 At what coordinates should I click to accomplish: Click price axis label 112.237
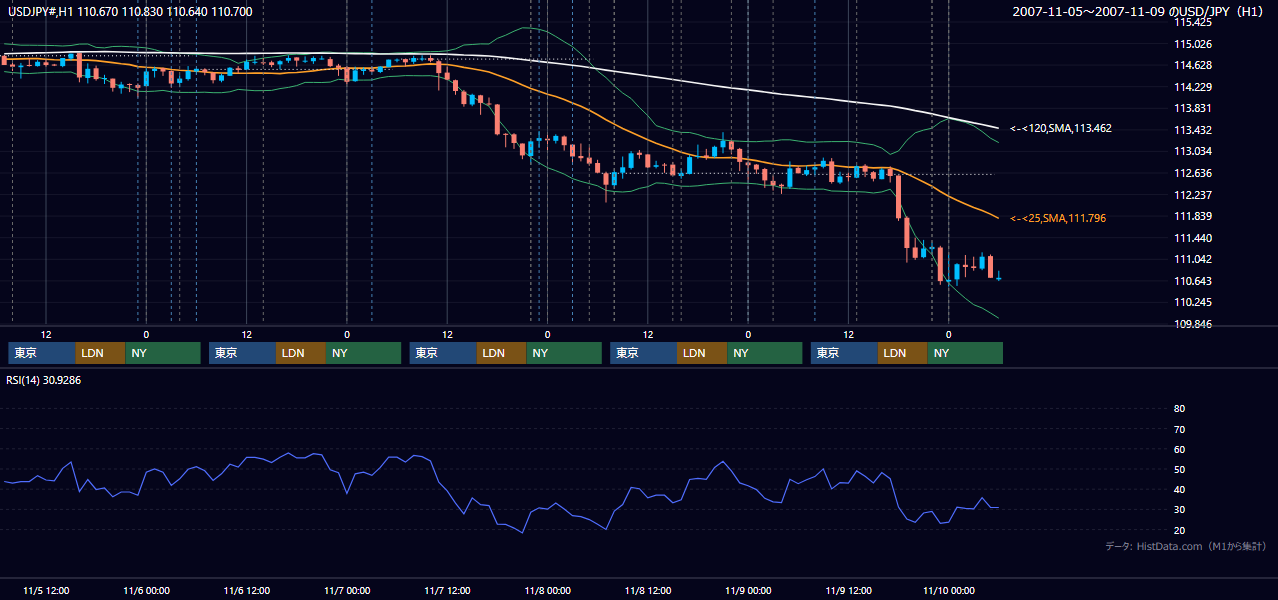point(1192,194)
